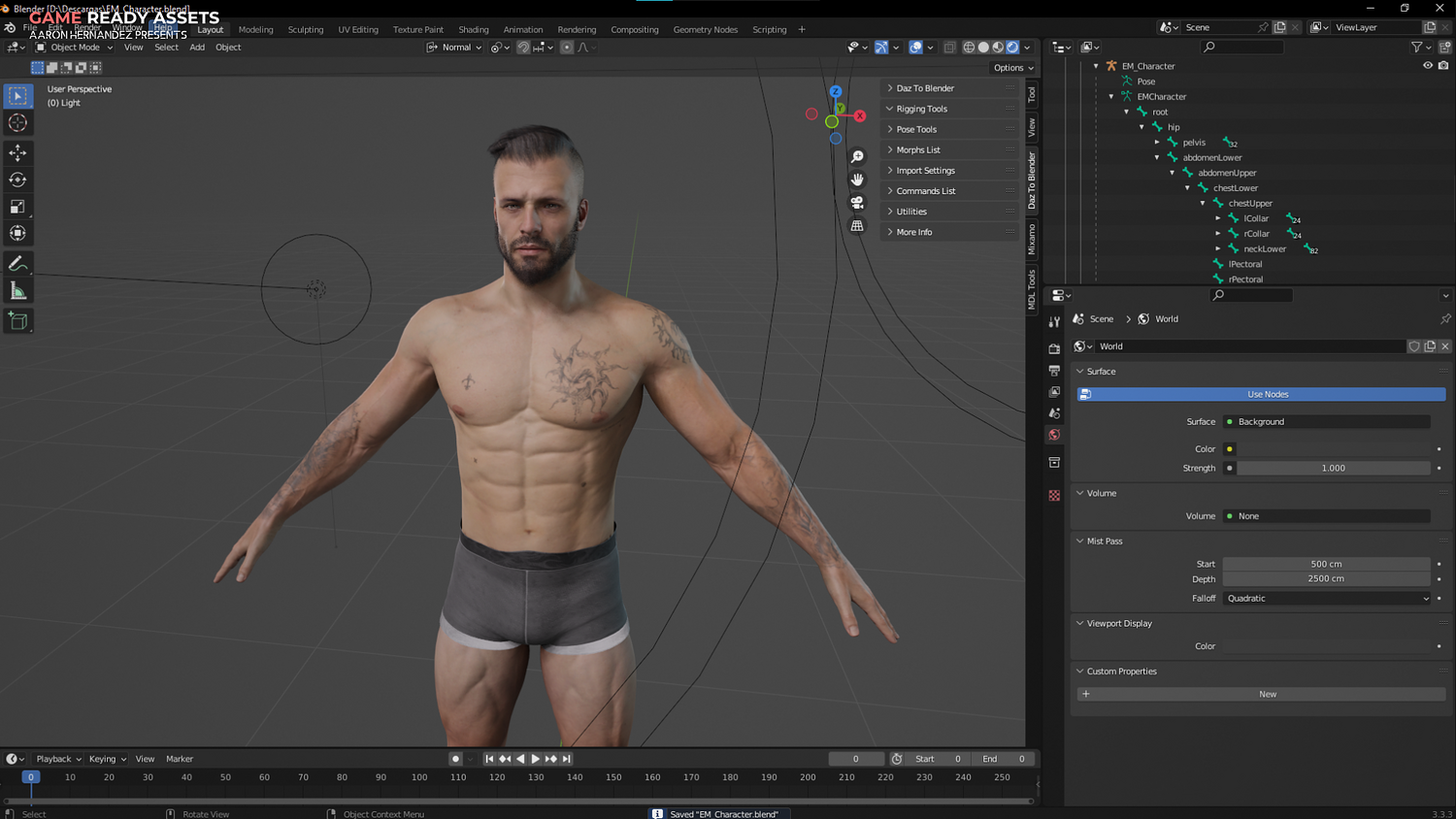Switch to wireframe viewport shading

[969, 48]
